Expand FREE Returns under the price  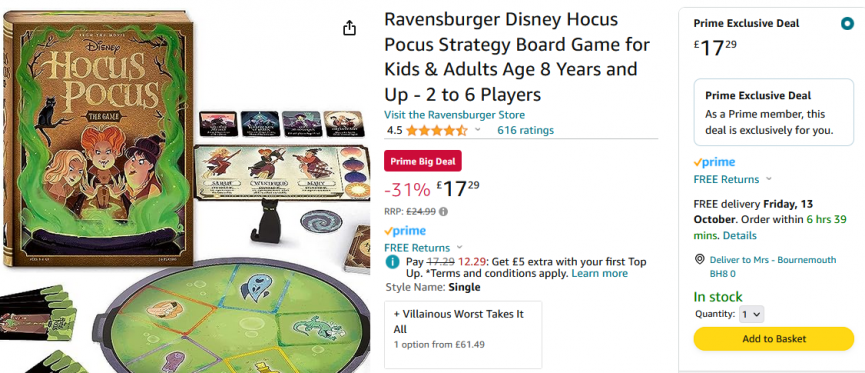424,248
